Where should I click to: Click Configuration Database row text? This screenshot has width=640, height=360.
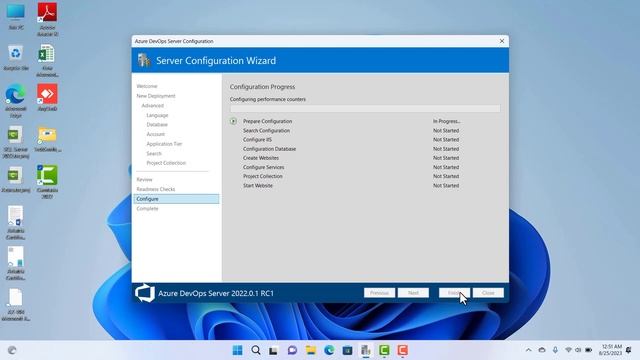point(269,149)
